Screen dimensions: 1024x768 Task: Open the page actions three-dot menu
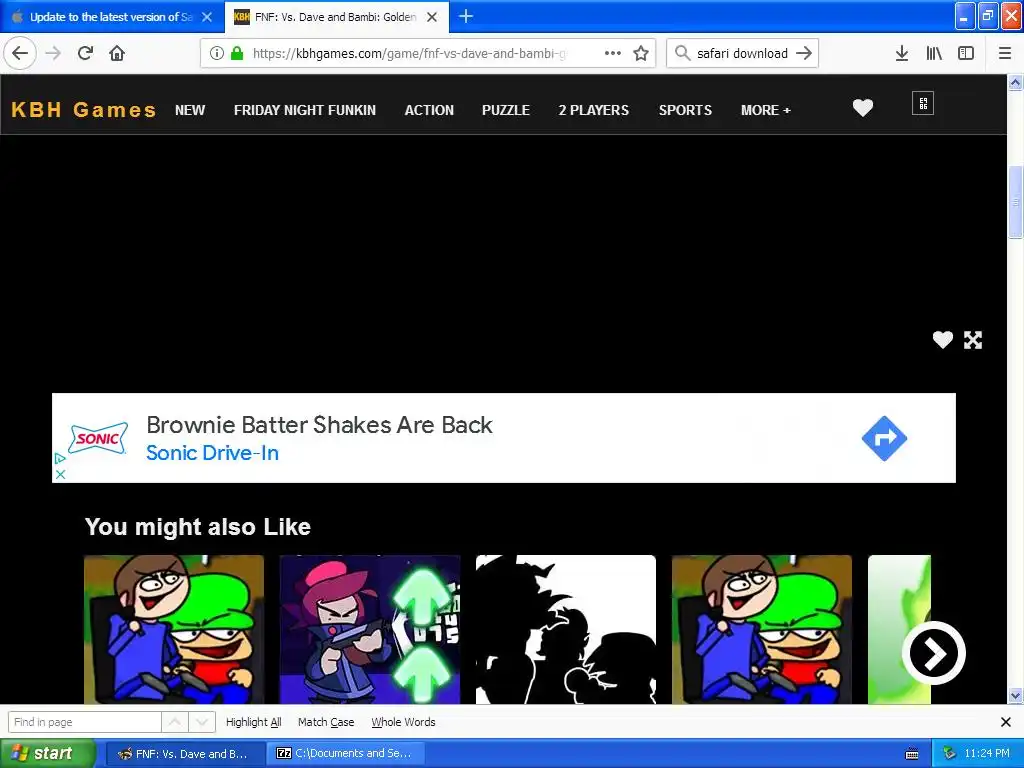click(x=613, y=53)
